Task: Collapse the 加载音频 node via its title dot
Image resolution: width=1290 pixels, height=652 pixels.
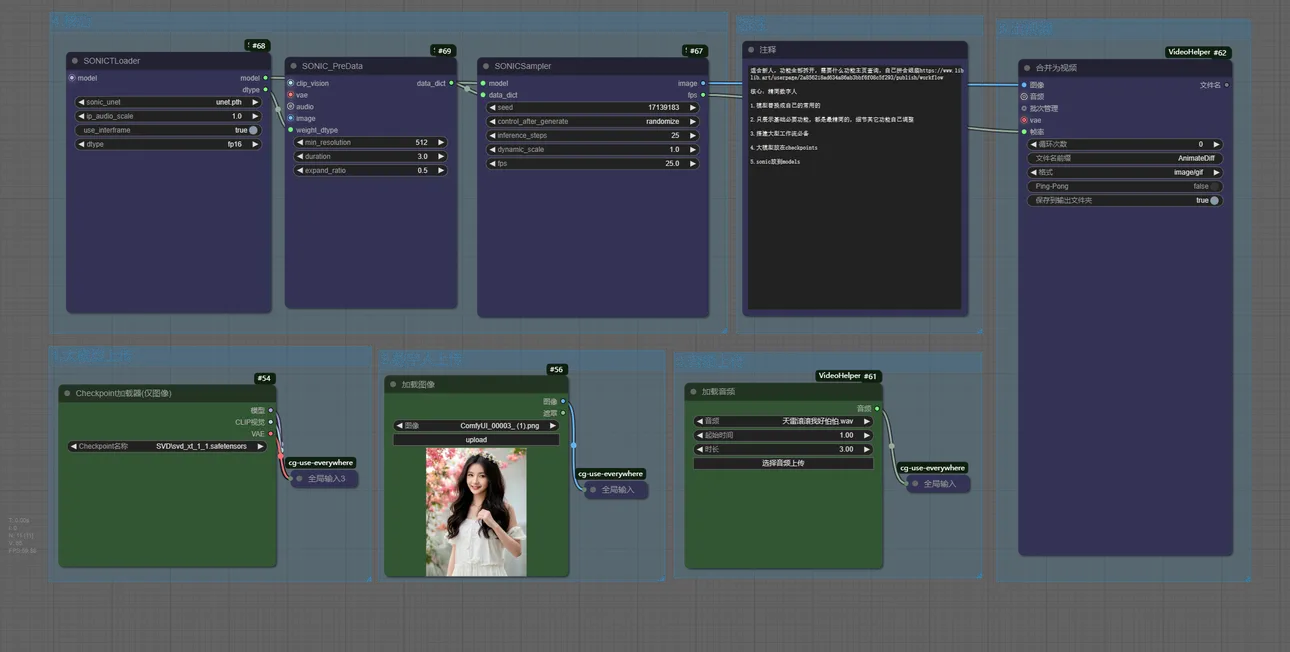Action: tap(693, 392)
